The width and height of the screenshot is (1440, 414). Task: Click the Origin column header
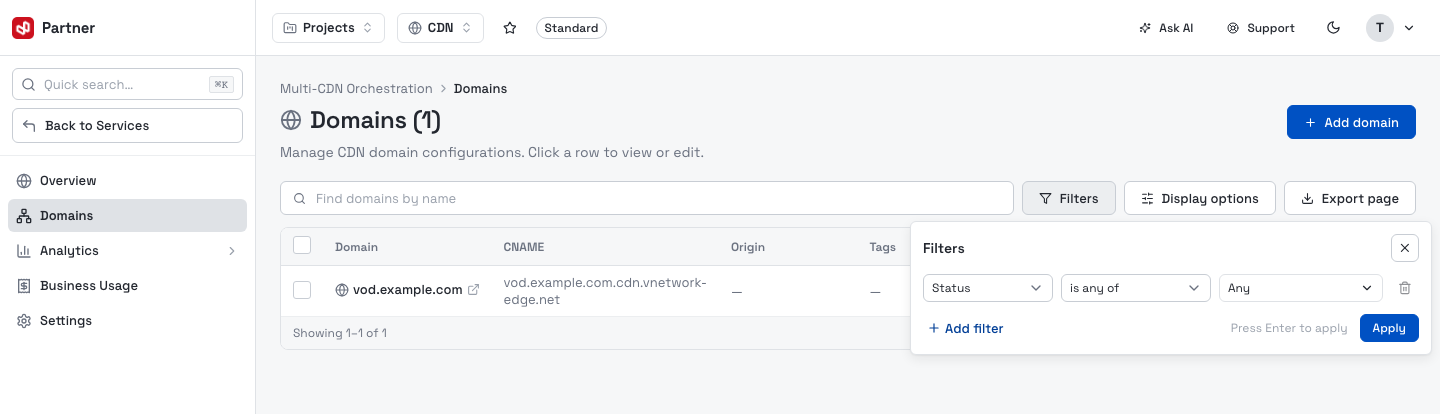point(748,247)
